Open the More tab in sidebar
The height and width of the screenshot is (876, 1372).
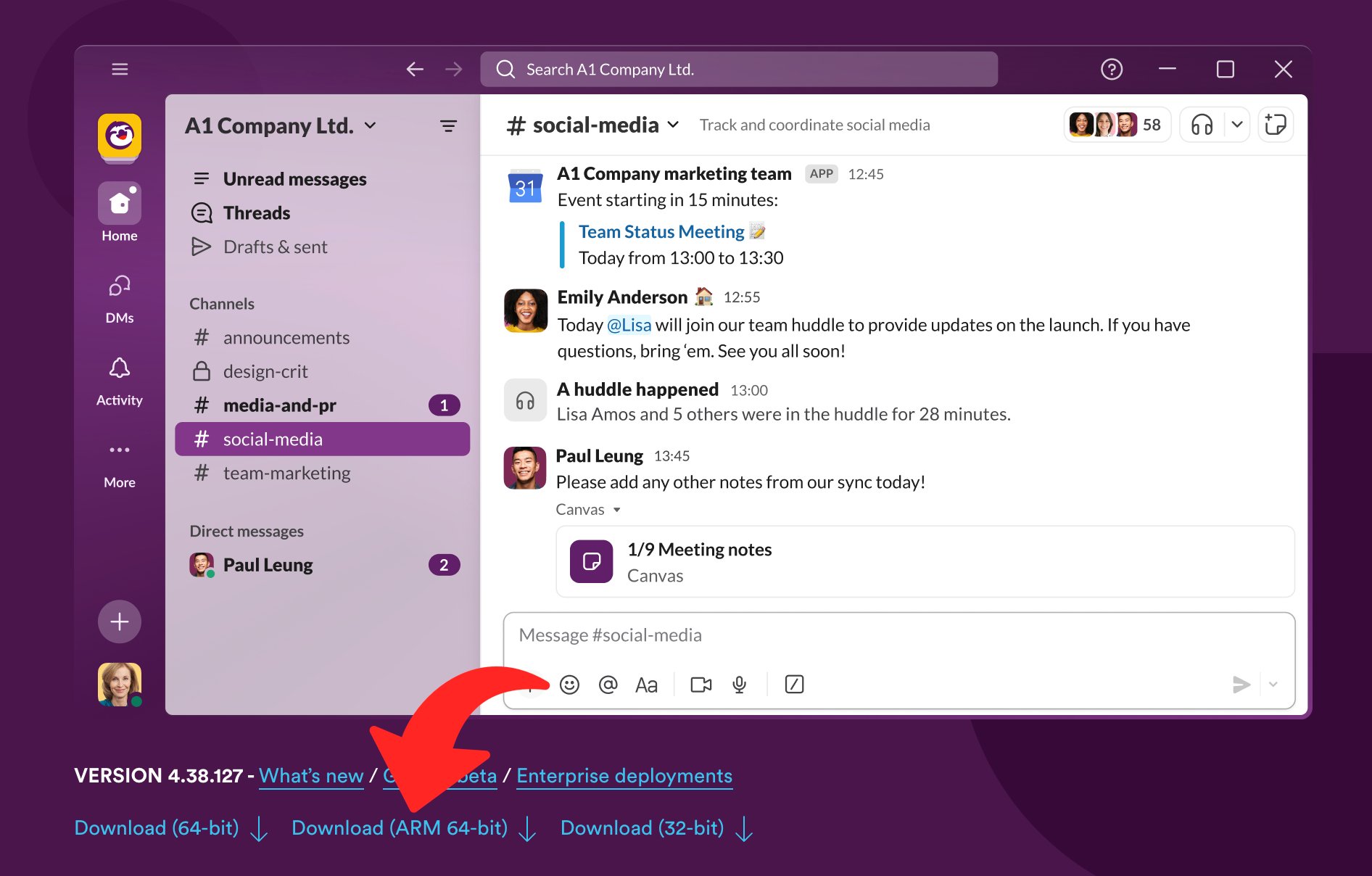click(x=120, y=464)
